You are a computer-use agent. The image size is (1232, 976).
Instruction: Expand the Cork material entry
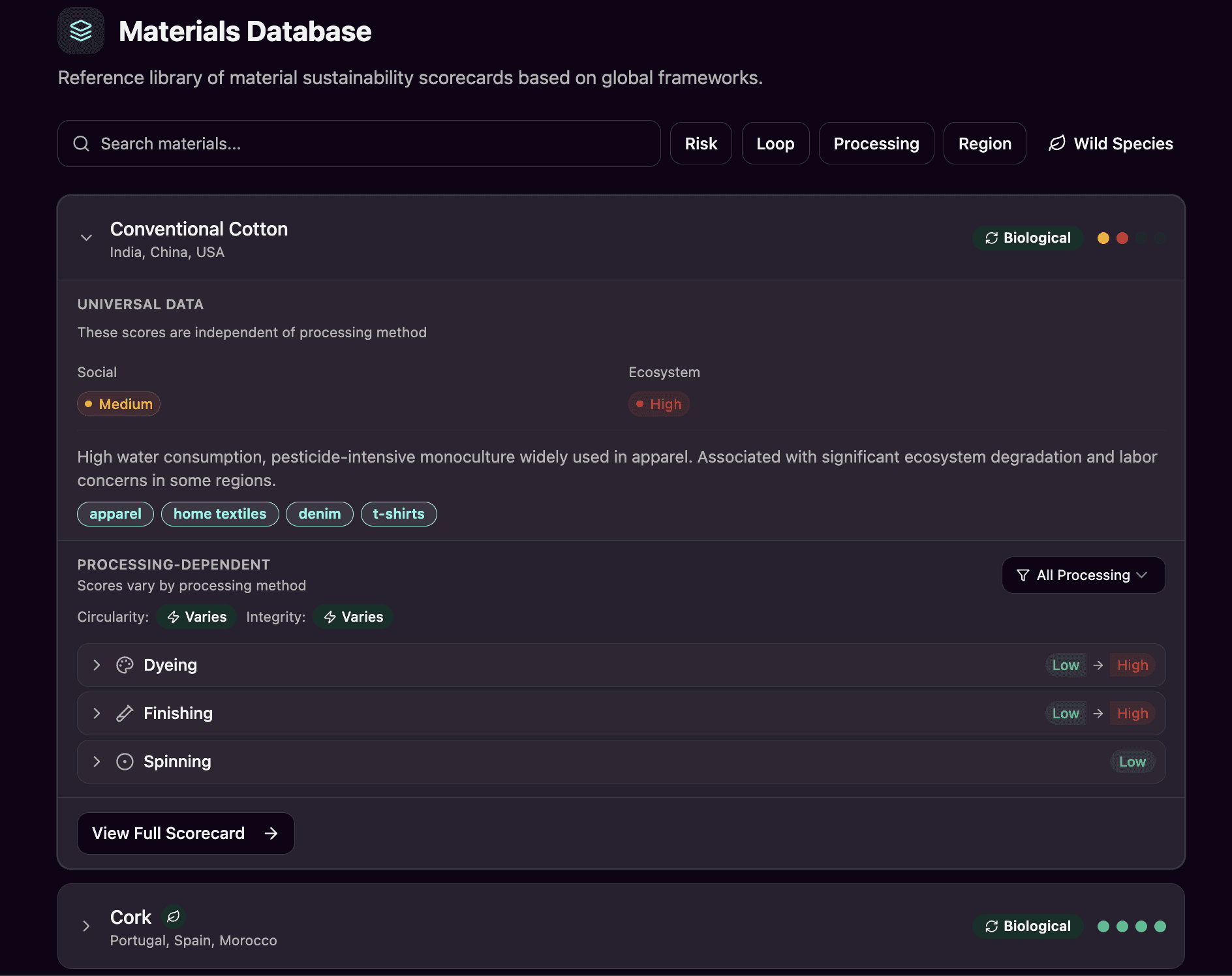click(86, 926)
